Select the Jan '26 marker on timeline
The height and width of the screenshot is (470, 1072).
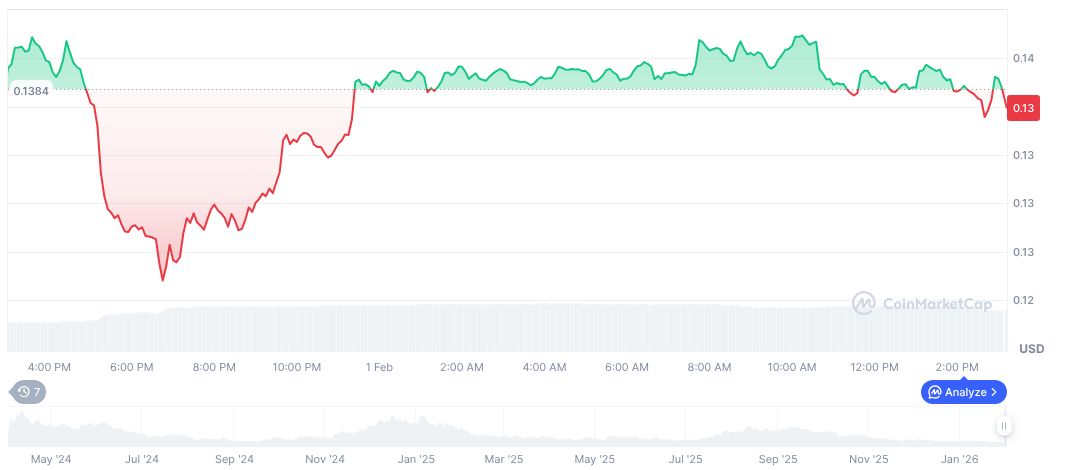pyautogui.click(x=959, y=460)
